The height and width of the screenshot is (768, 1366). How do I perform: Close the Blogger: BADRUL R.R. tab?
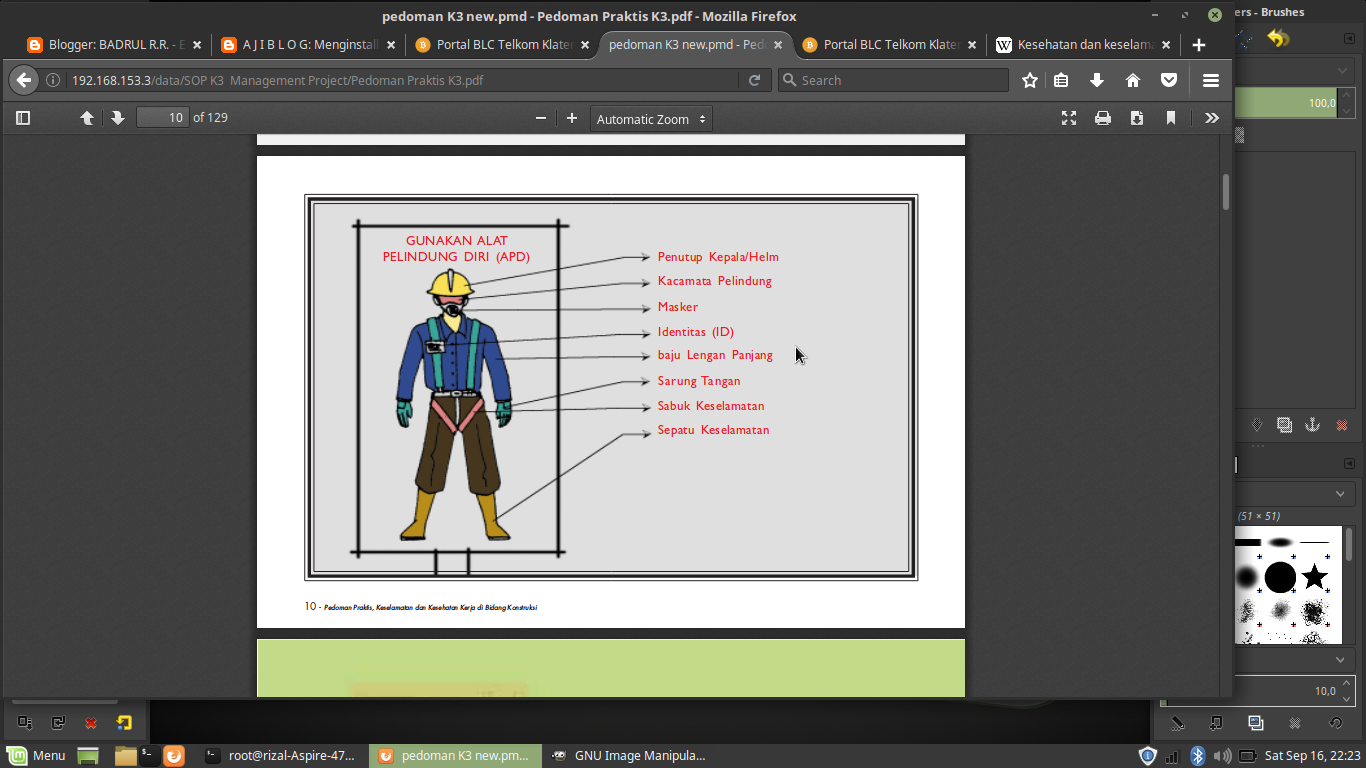(197, 45)
